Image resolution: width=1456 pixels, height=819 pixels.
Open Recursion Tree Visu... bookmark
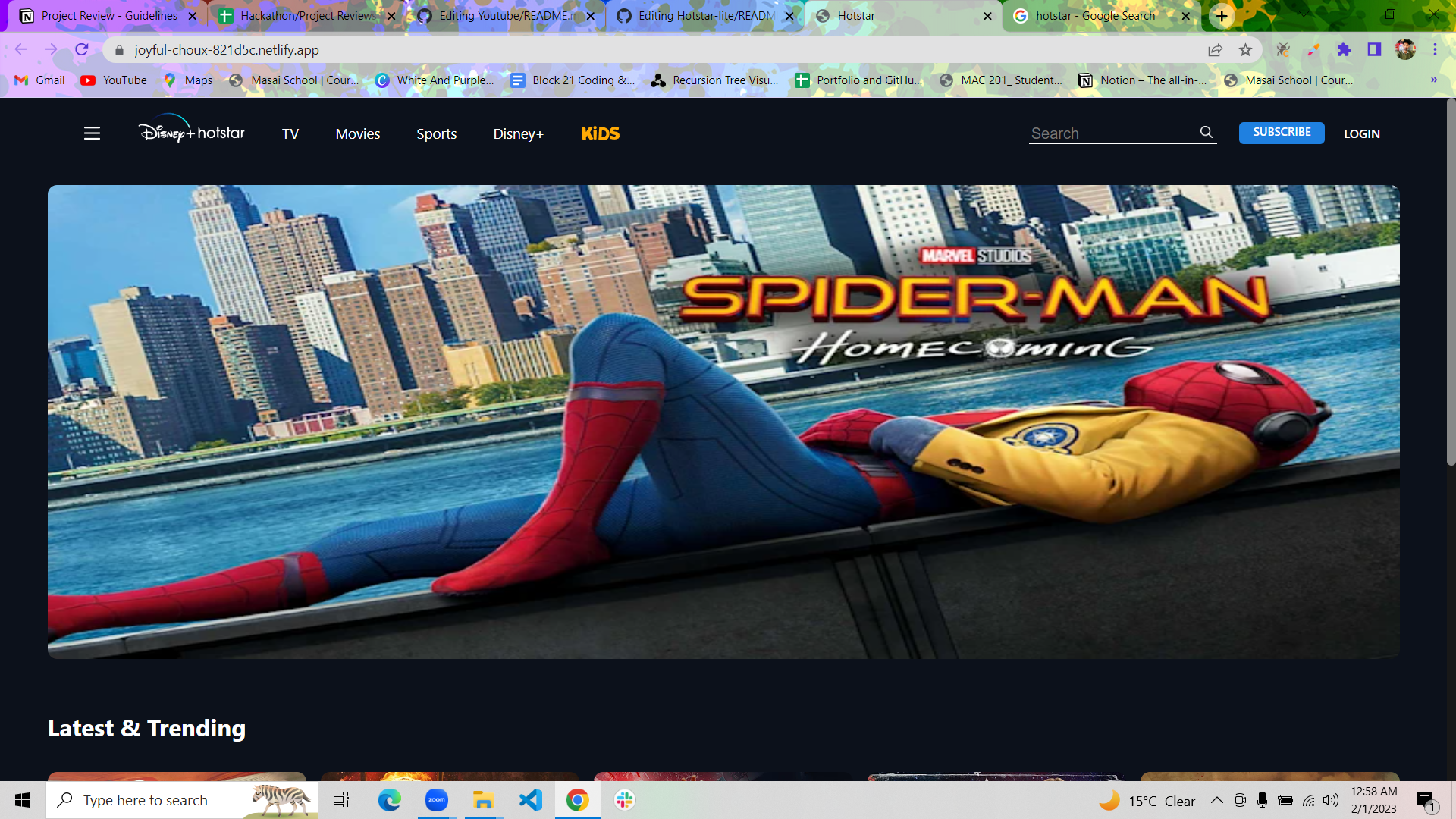[715, 80]
